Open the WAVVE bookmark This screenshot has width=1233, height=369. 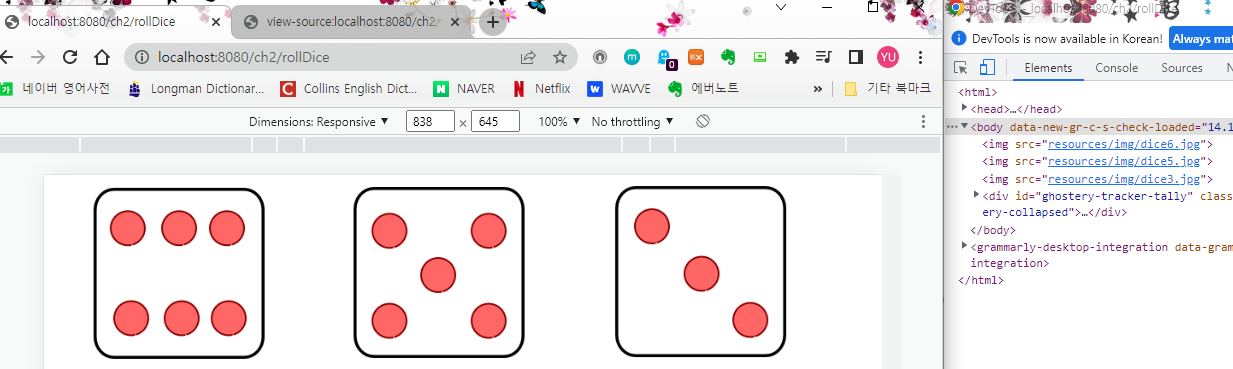pos(620,88)
